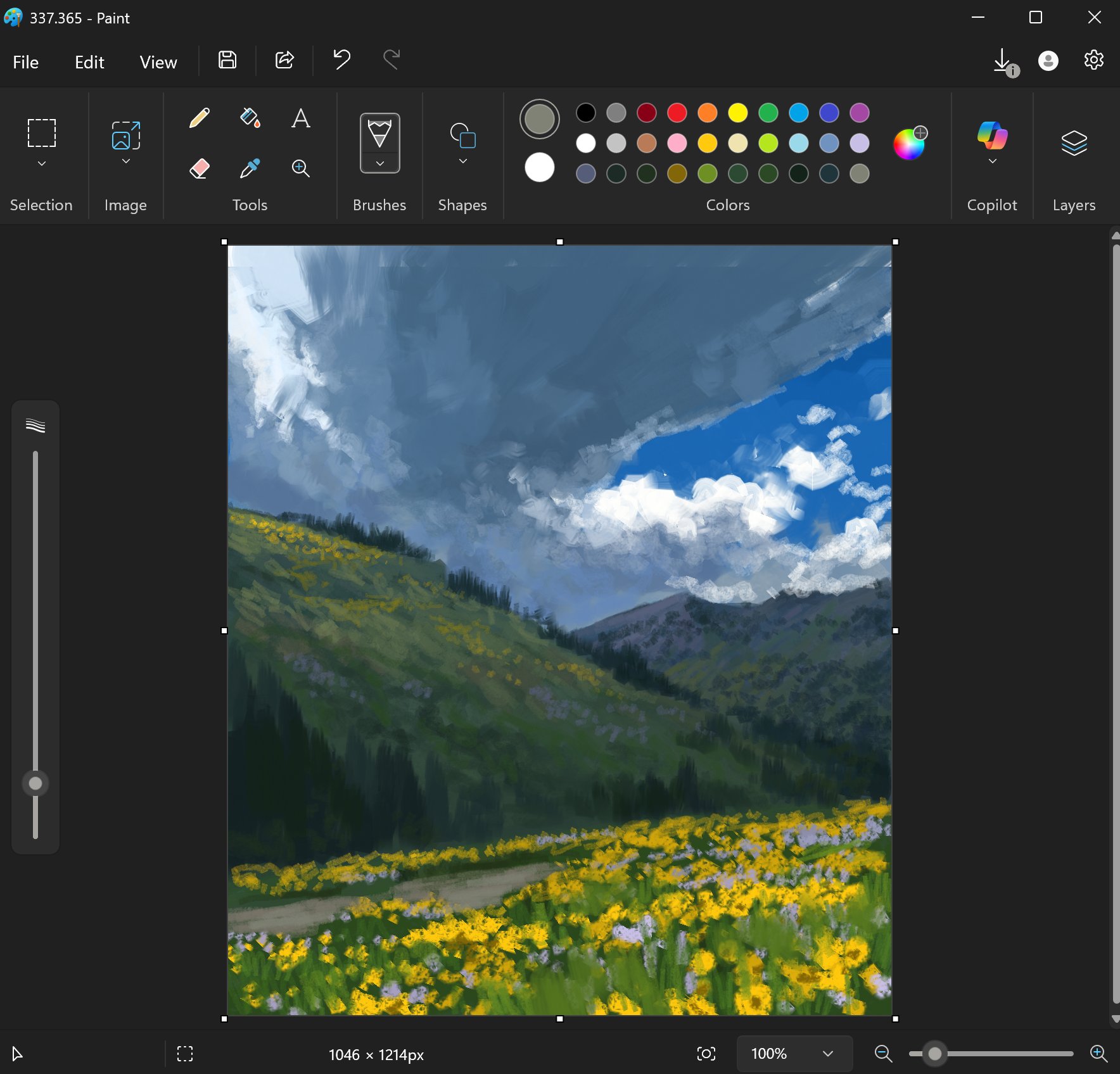Select the Pencil tool

point(200,118)
